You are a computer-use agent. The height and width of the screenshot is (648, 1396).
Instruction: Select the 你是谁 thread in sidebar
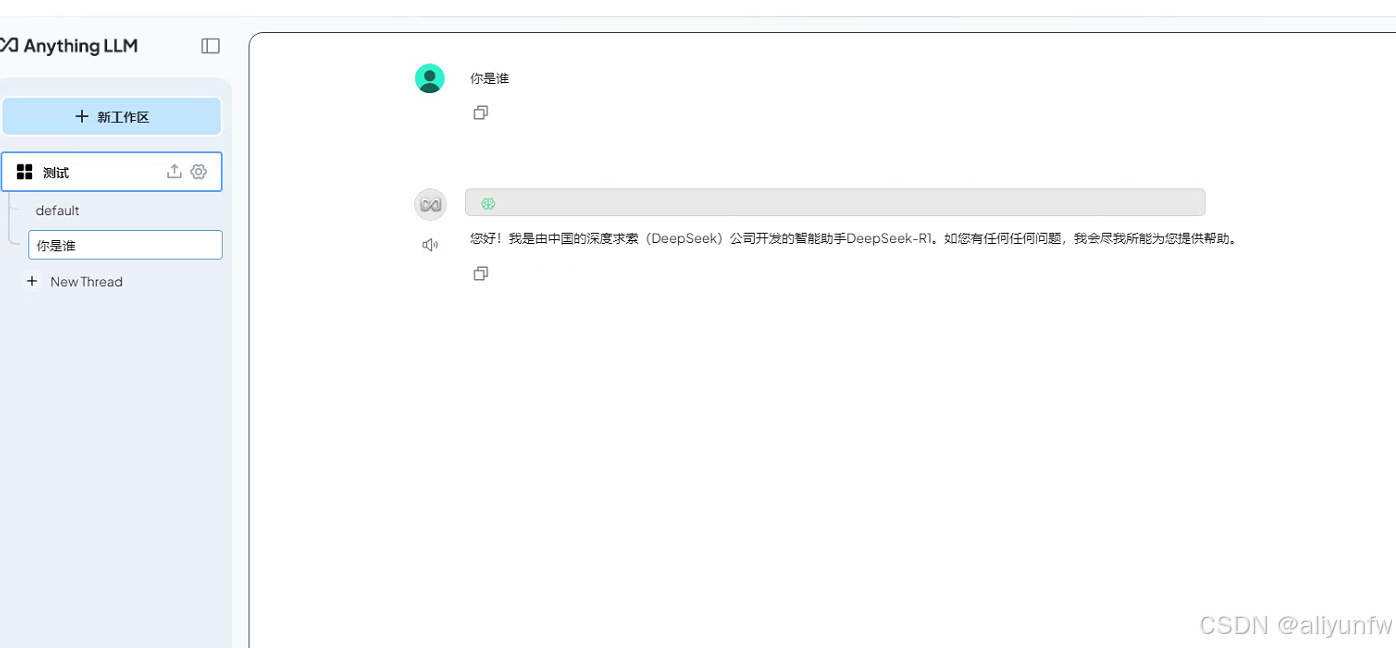point(125,245)
